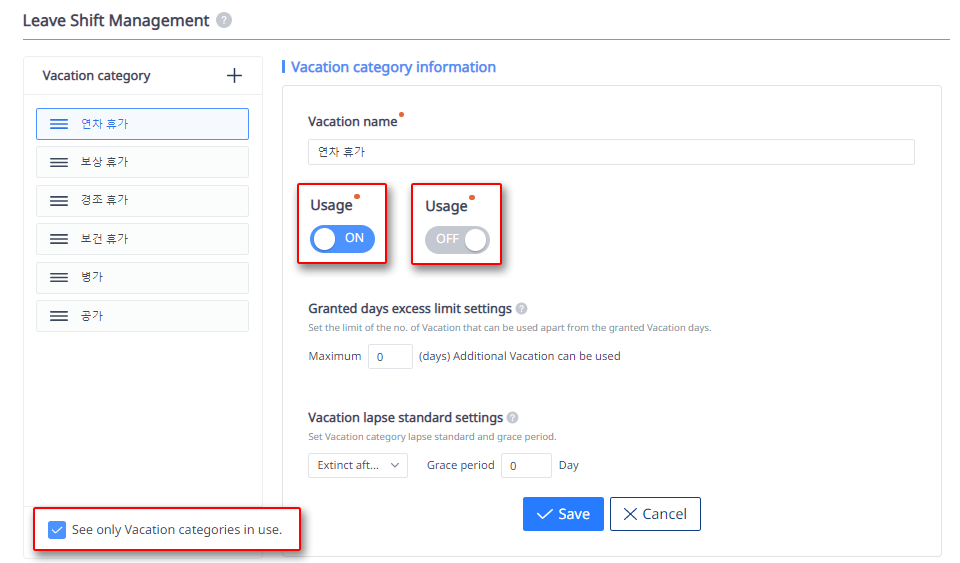This screenshot has width=960, height=563.
Task: Click the drag handle icon of 공가
Action: pos(59,316)
